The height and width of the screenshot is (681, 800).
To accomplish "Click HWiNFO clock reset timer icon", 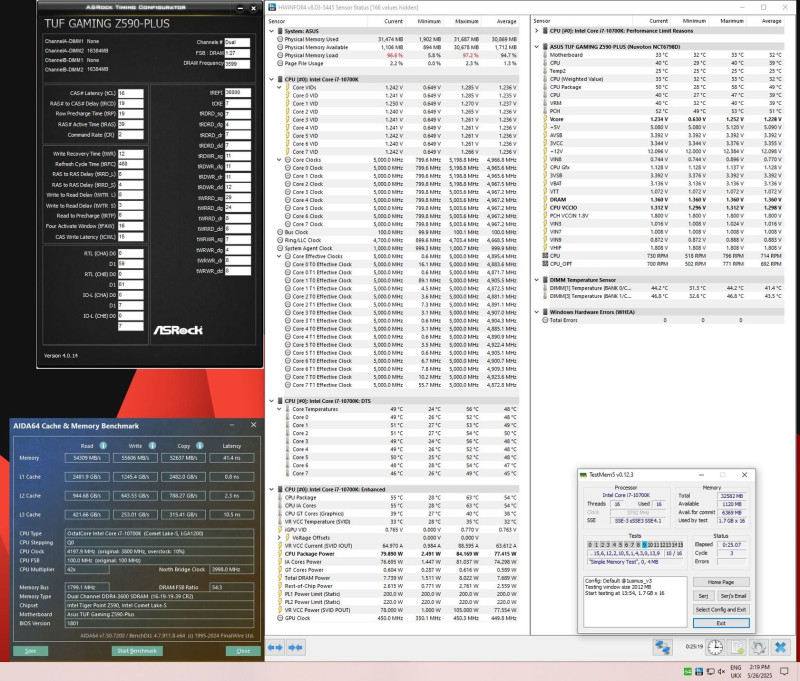I will tap(715, 647).
